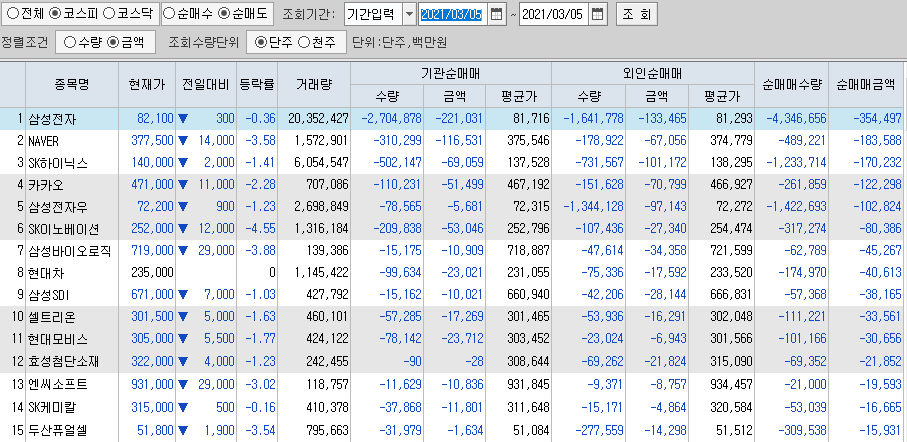Click NAVER current price 377,500
This screenshot has height=442, width=907.
pyautogui.click(x=152, y=141)
